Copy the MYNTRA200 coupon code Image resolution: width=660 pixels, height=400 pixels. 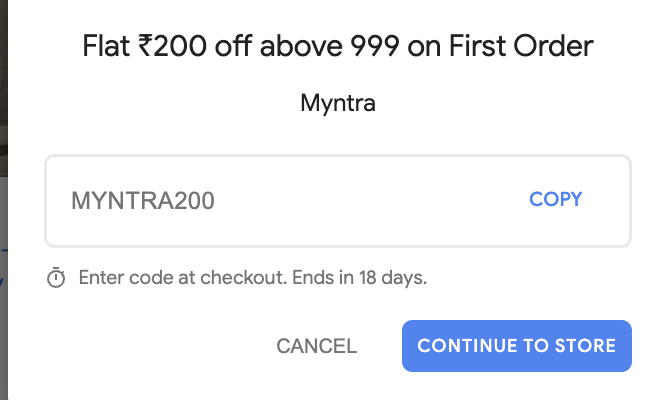tap(555, 200)
